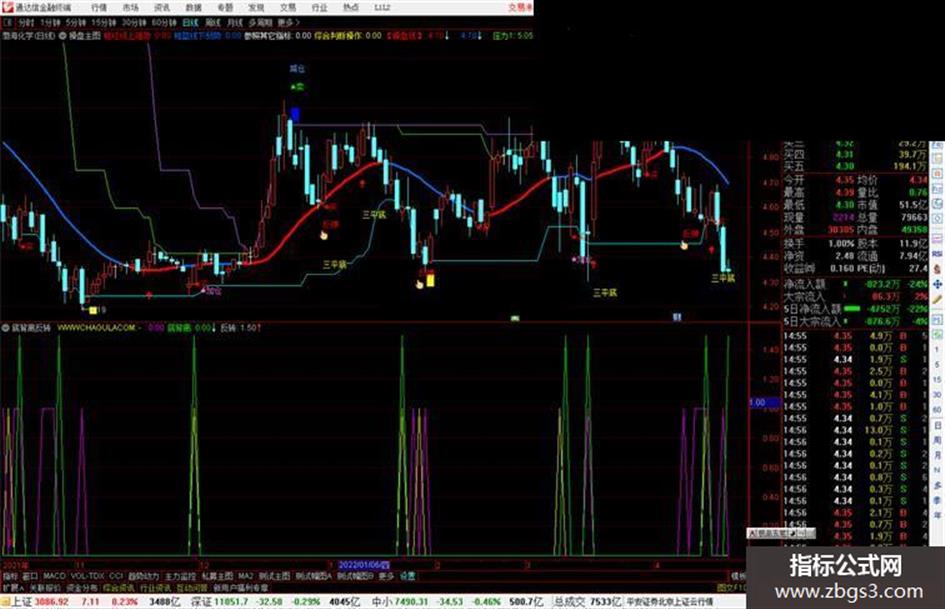Switch to the 趋势动力 indicator tab

pos(143,576)
